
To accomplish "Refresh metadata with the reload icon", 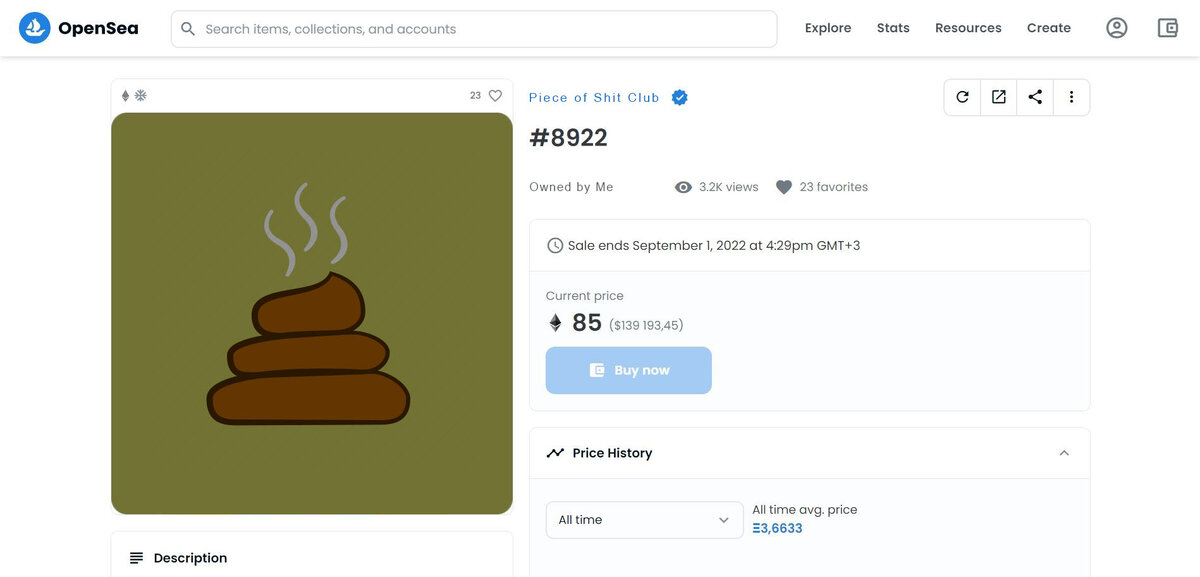I will click(962, 97).
